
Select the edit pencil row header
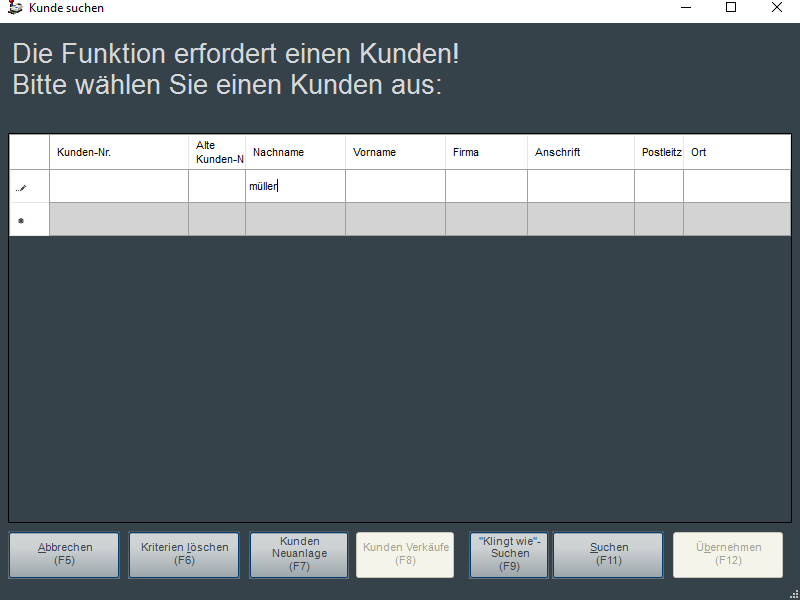[29, 186]
